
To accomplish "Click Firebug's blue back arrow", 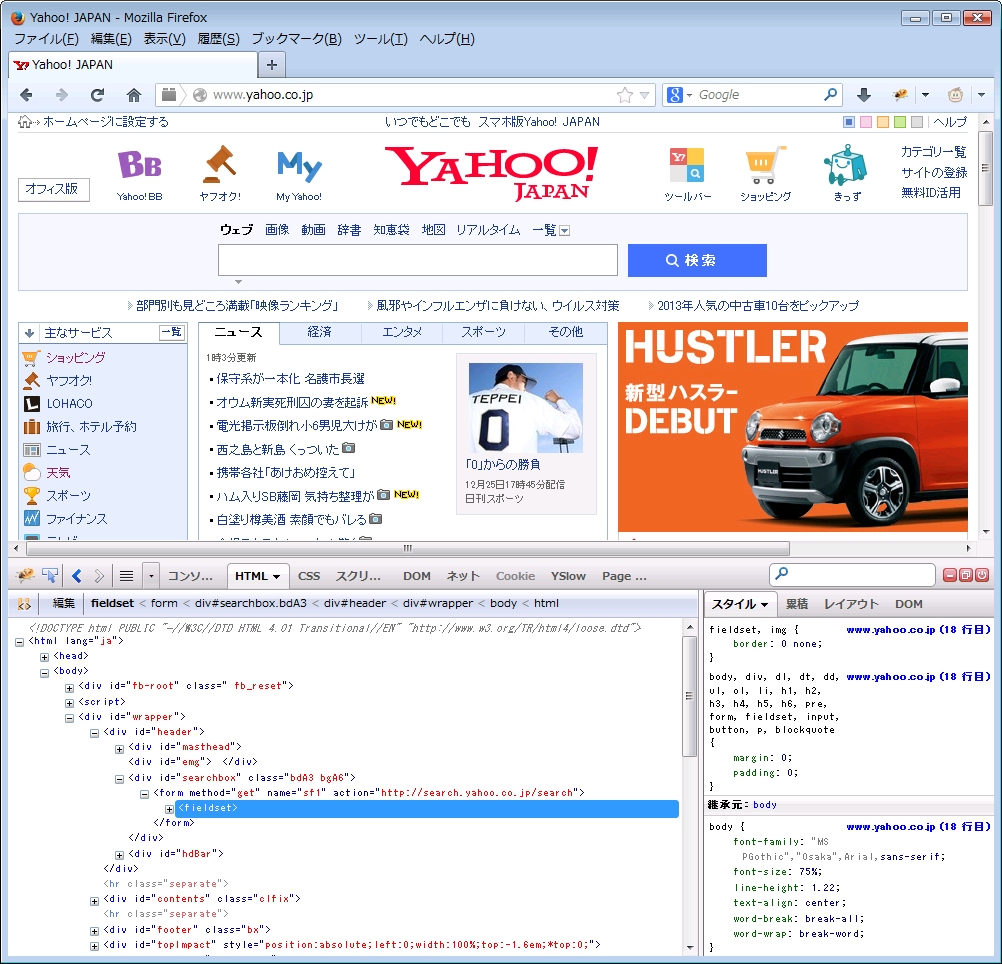I will click(77, 576).
